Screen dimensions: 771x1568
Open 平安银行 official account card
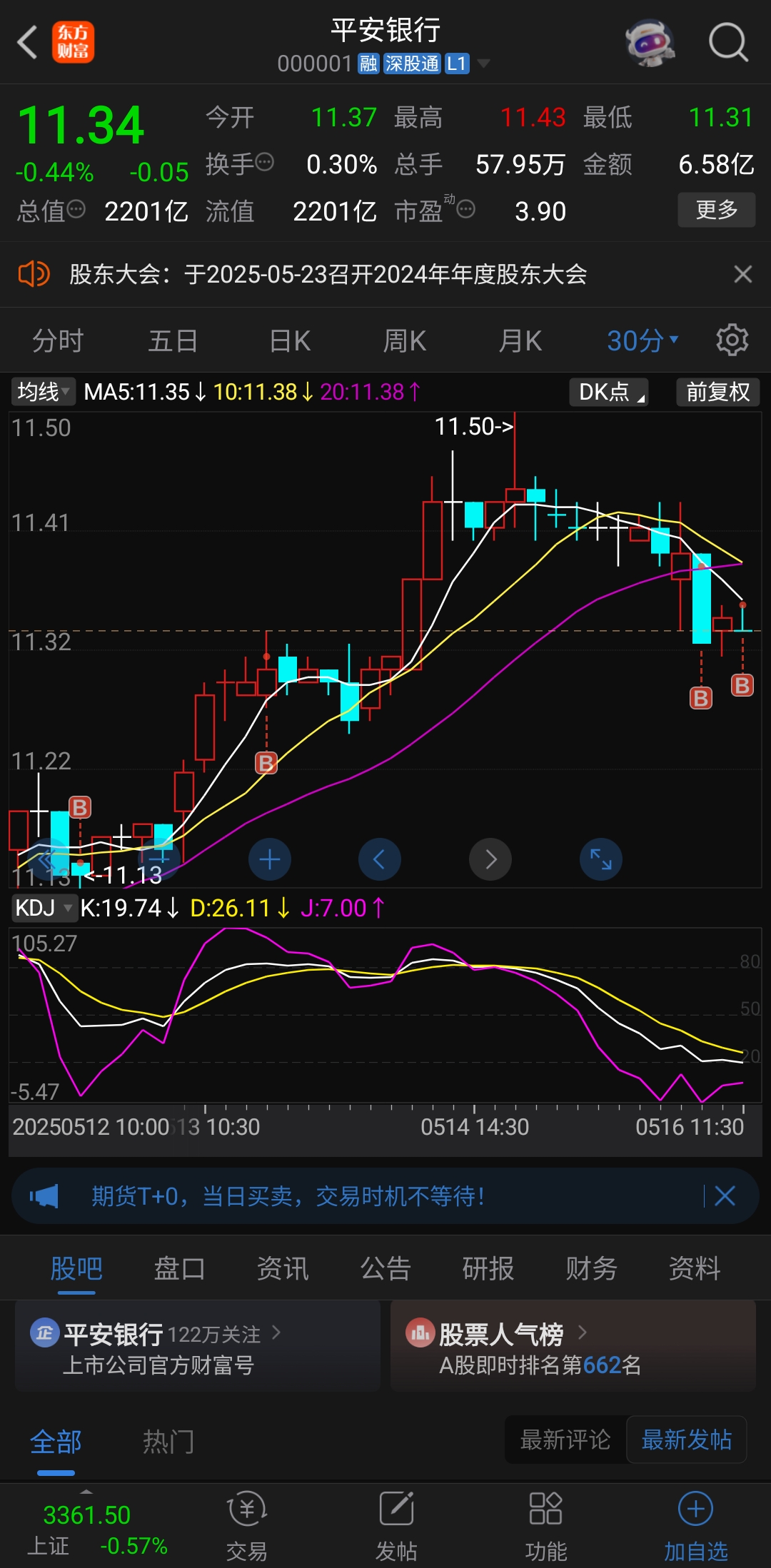[198, 1347]
